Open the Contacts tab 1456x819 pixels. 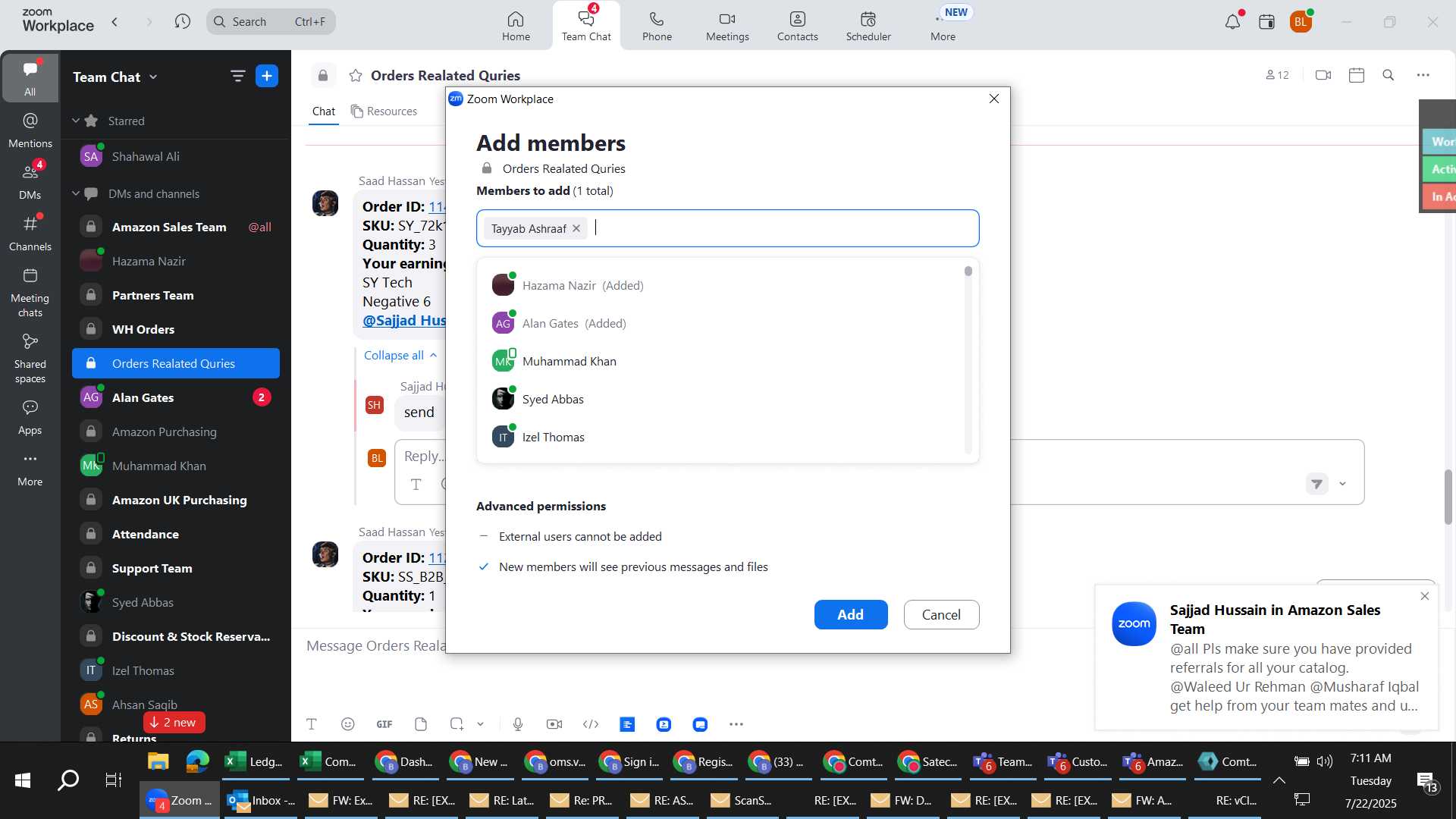coord(797,26)
